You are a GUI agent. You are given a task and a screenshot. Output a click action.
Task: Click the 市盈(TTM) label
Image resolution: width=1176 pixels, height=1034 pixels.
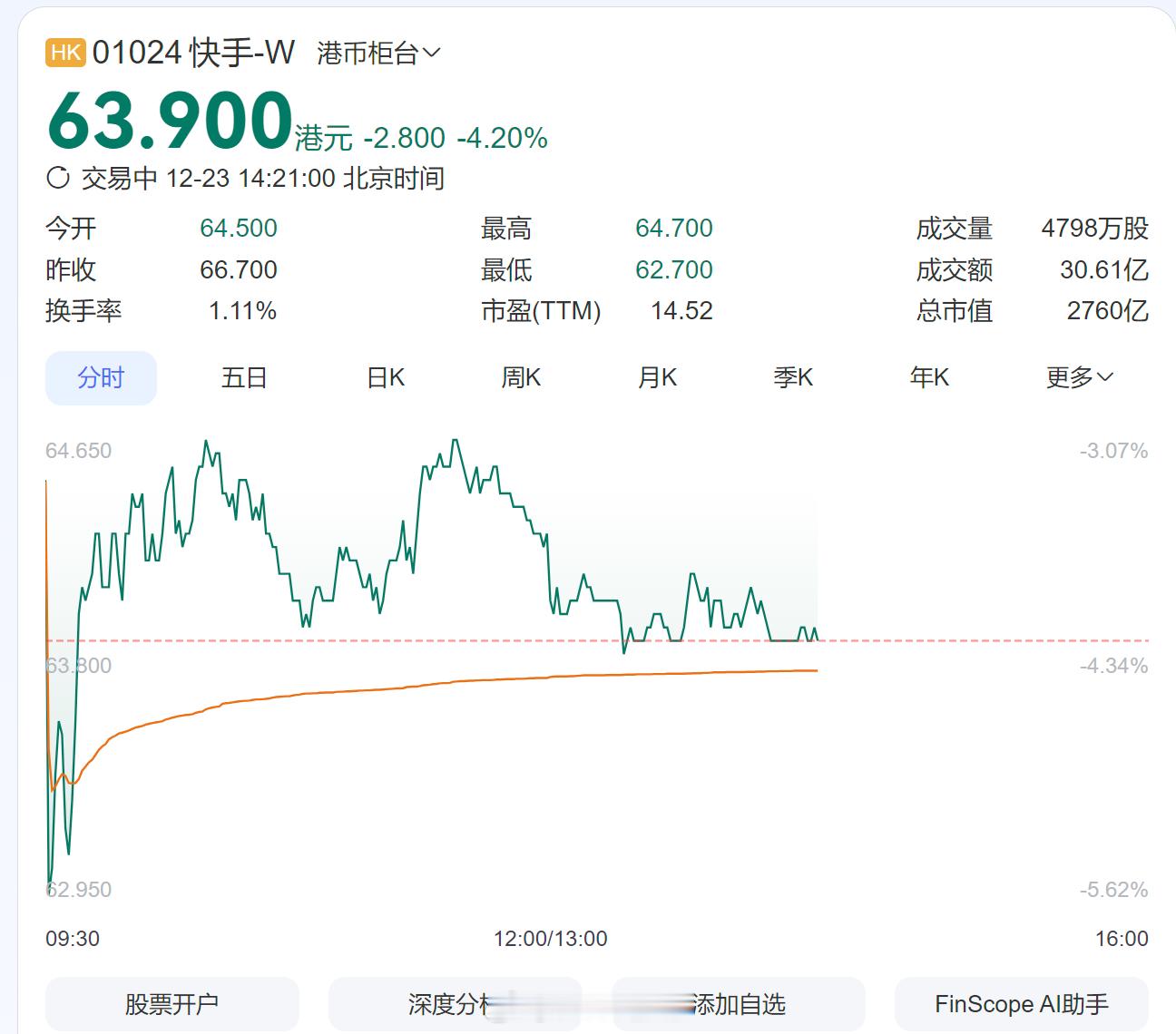point(541,311)
